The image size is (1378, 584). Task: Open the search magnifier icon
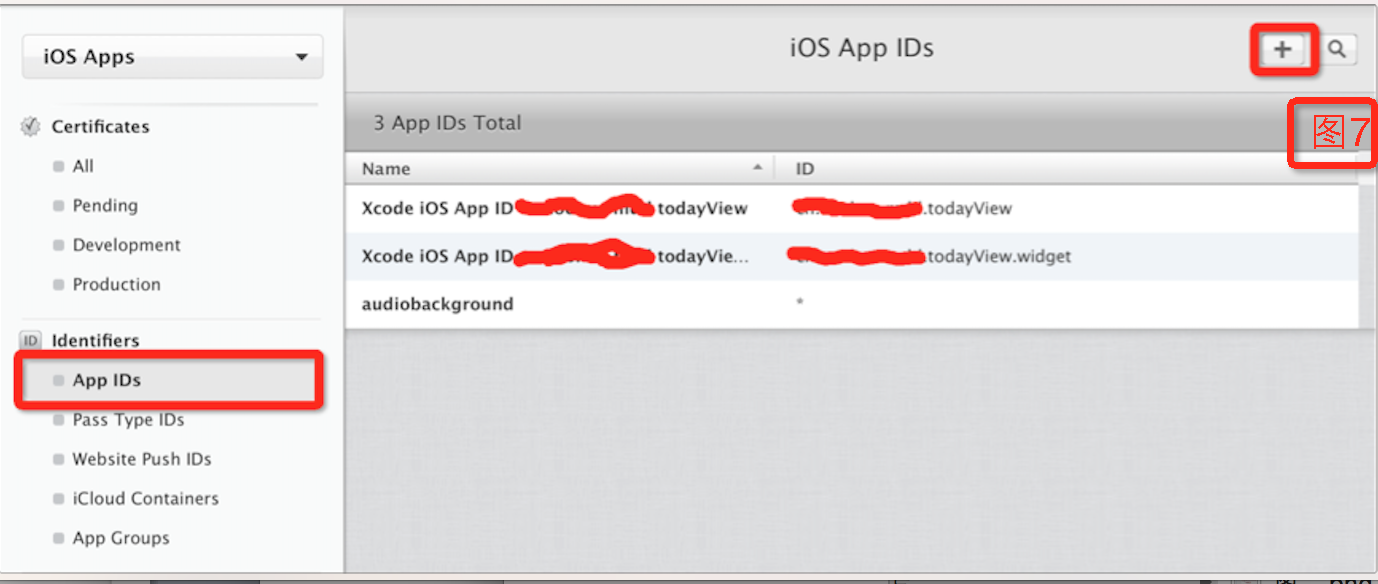[x=1338, y=49]
